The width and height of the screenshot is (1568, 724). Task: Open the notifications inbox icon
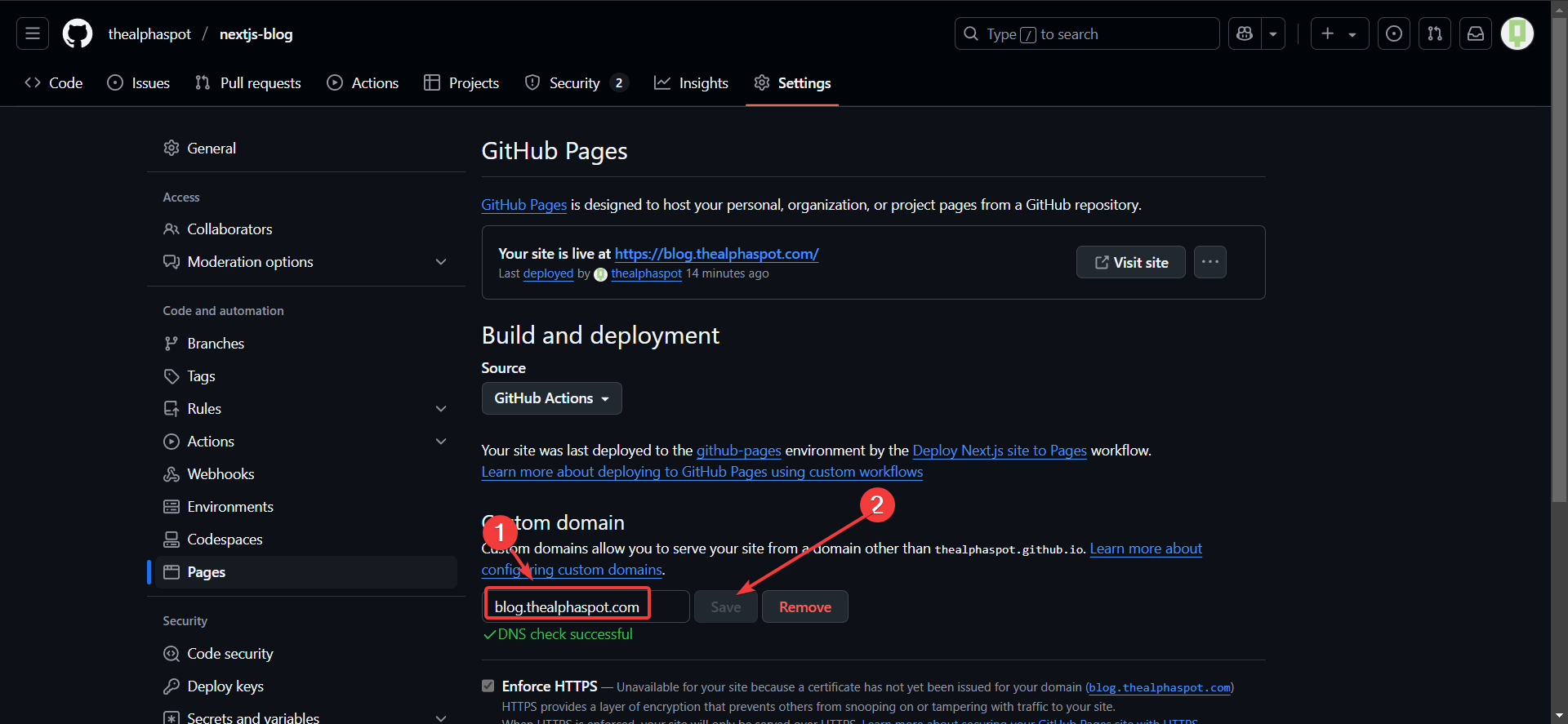pyautogui.click(x=1476, y=33)
